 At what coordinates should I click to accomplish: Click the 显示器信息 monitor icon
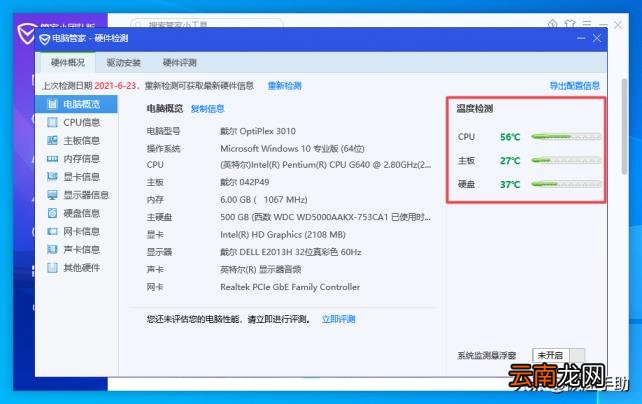click(x=52, y=195)
